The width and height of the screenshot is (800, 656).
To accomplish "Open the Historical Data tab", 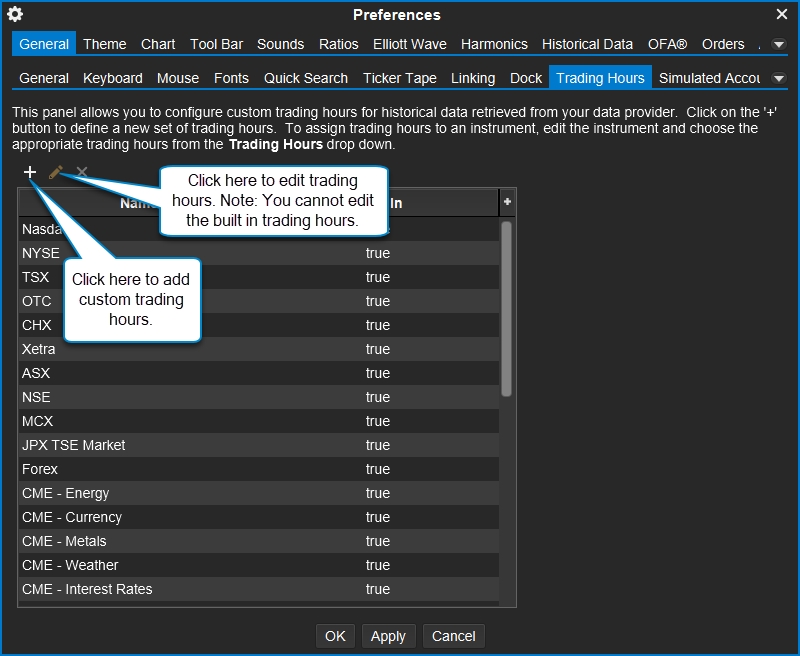I will pos(587,44).
